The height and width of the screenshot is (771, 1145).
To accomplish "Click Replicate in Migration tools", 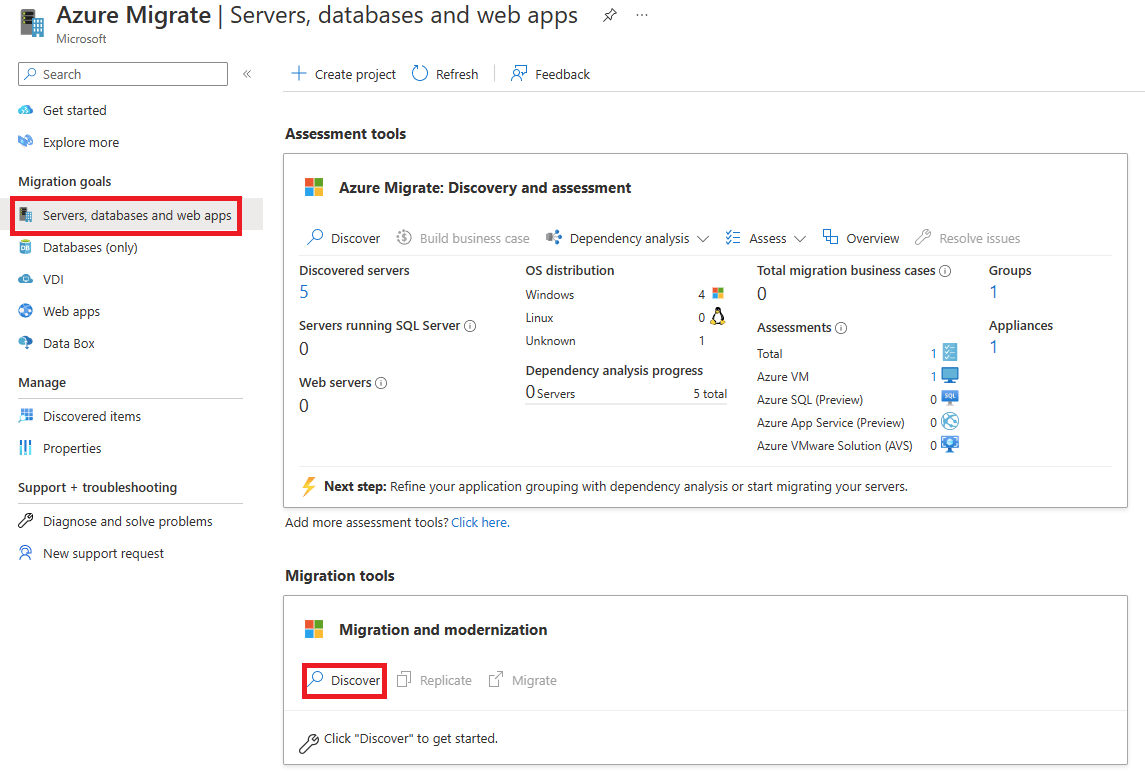I will tap(434, 680).
